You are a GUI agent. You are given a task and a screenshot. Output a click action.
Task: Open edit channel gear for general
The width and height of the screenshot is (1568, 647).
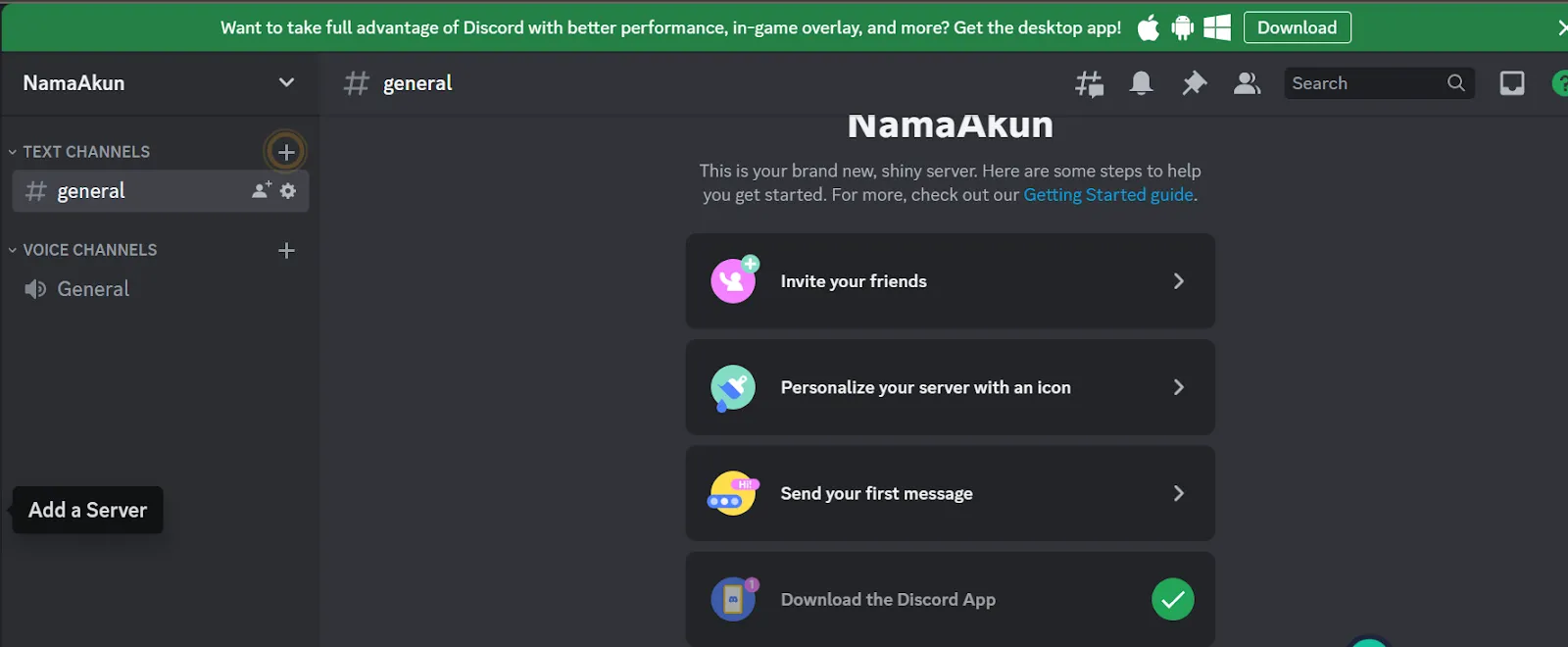288,191
